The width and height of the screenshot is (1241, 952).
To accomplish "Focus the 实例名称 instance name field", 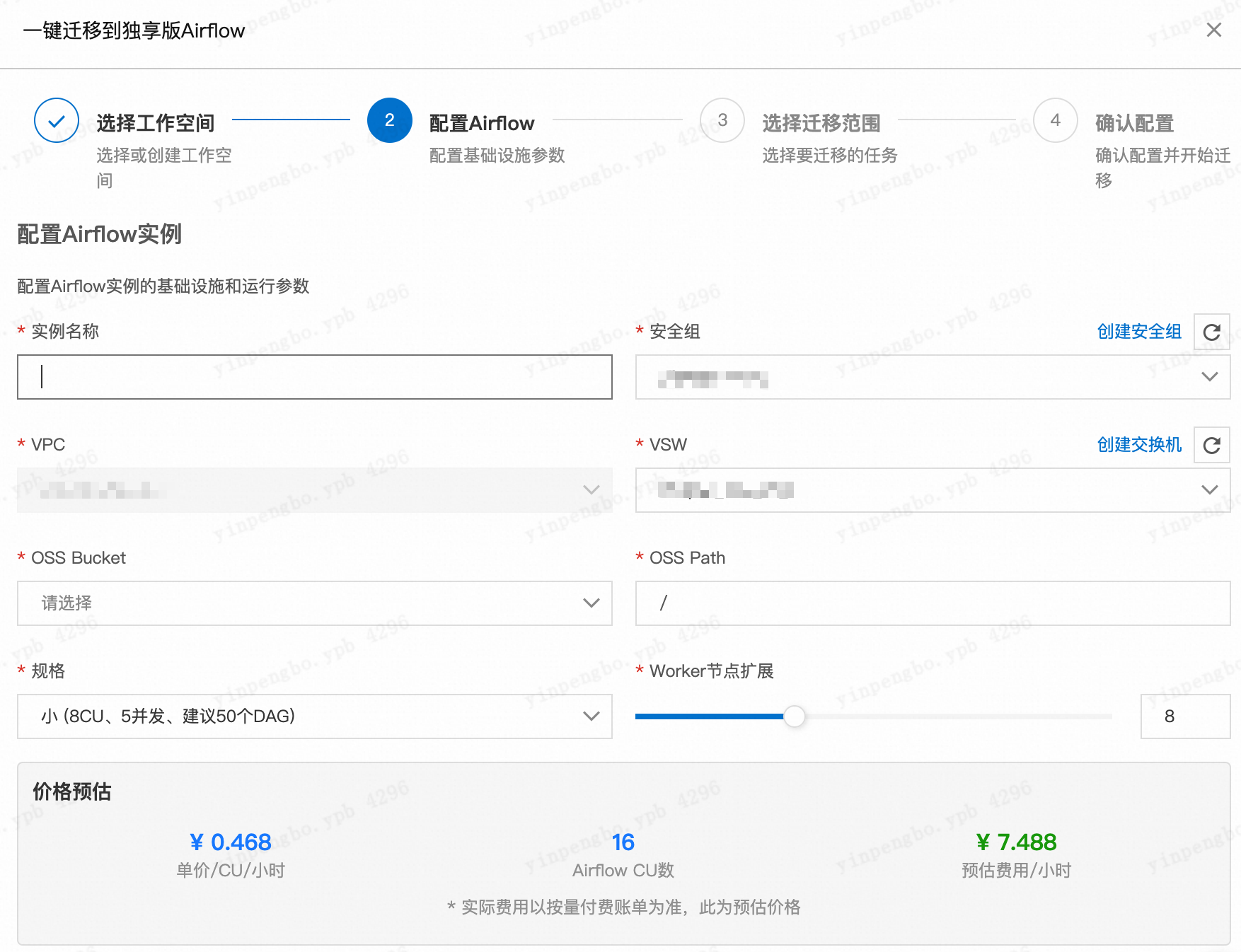I will point(315,377).
